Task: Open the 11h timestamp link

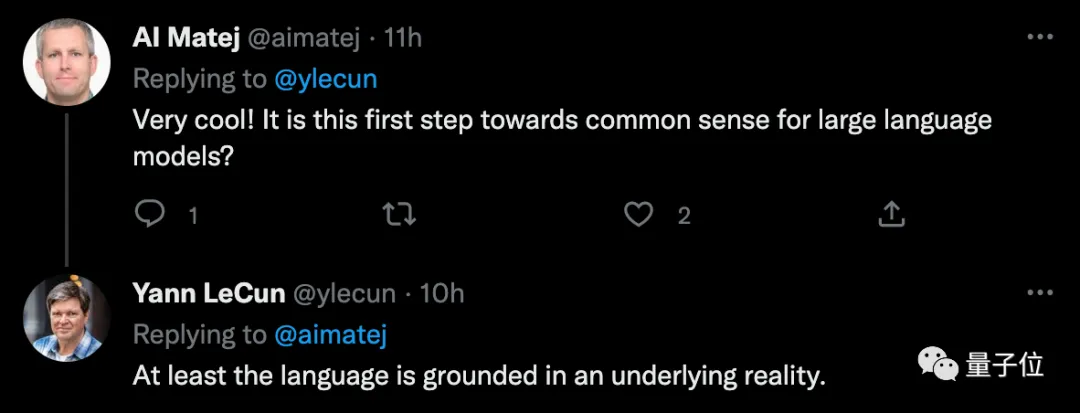Action: tap(403, 38)
